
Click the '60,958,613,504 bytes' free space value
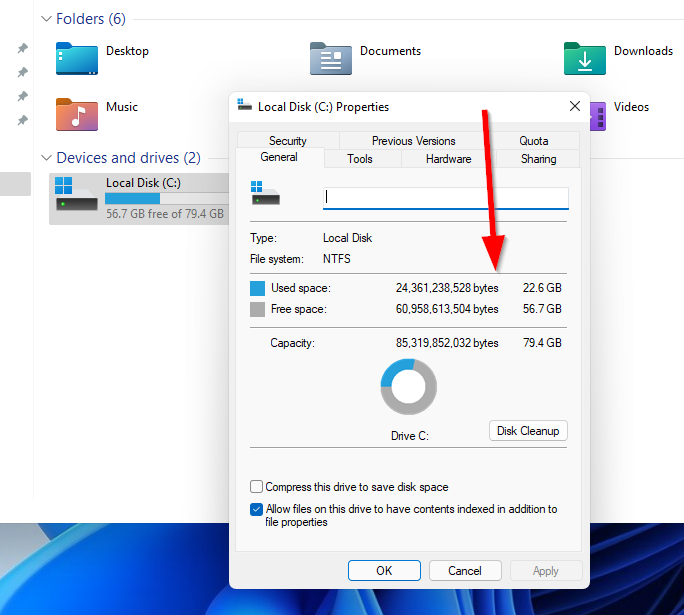pyautogui.click(x=447, y=309)
